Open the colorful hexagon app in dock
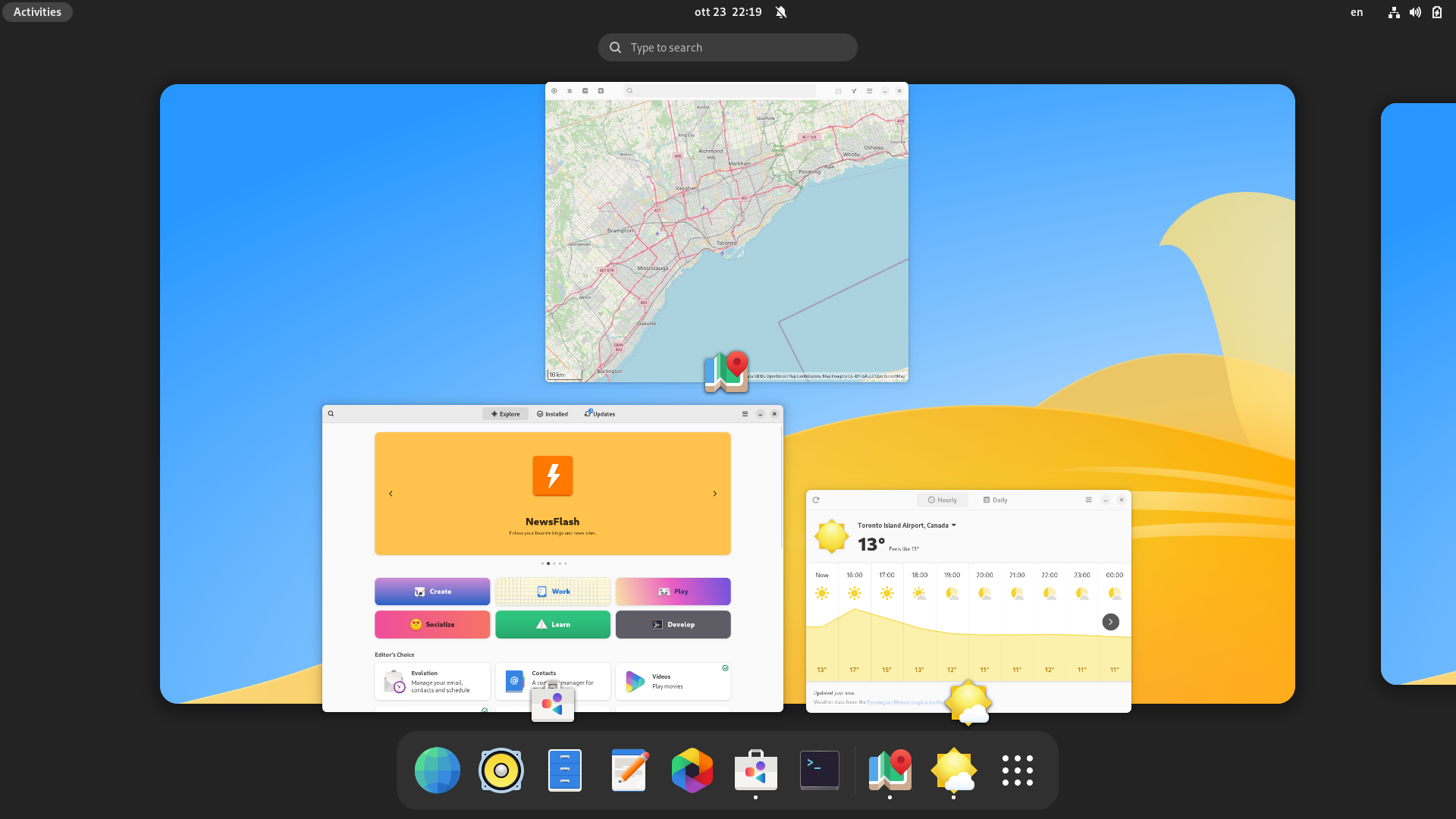This screenshot has width=1456, height=819. point(692,770)
